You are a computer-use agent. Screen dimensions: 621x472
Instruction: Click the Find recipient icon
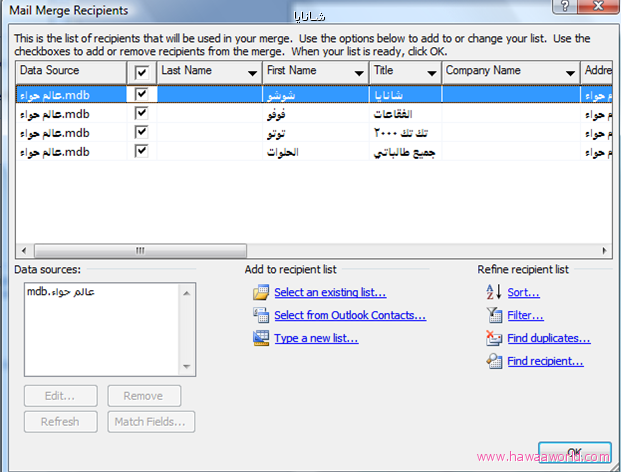click(x=492, y=361)
